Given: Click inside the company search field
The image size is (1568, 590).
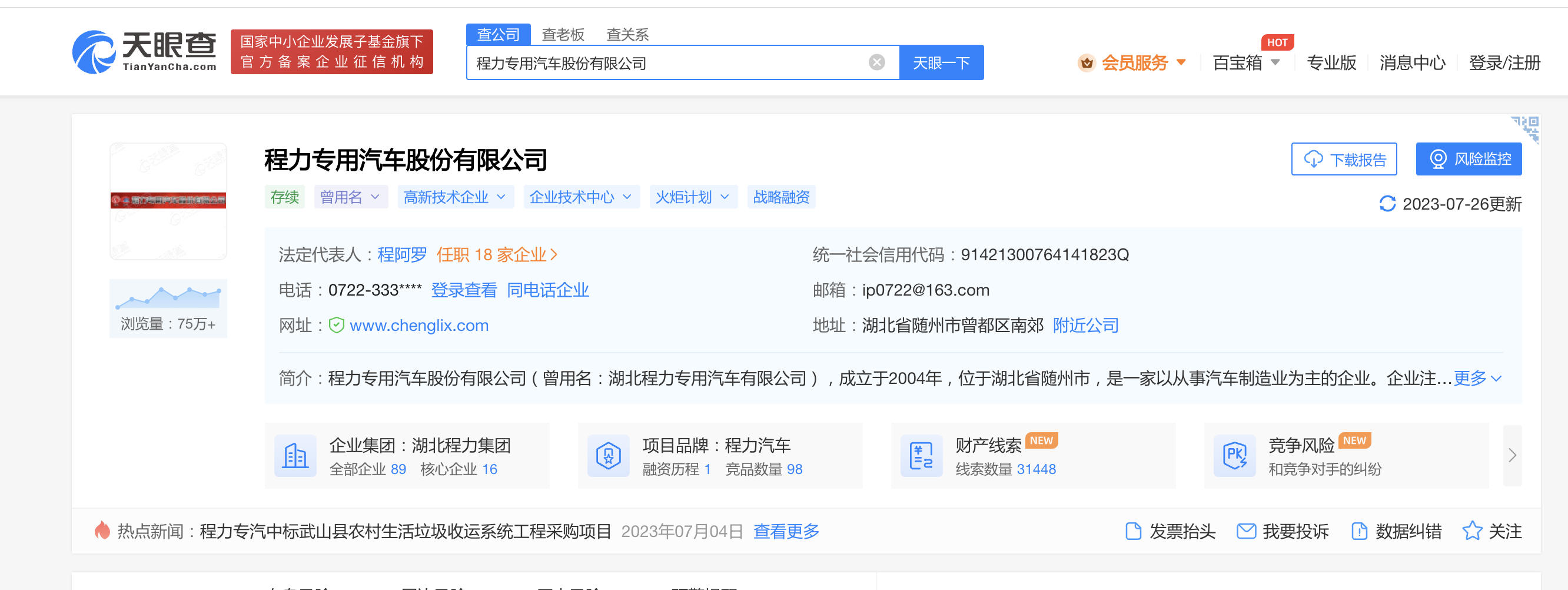Looking at the screenshot, I should click(670, 62).
